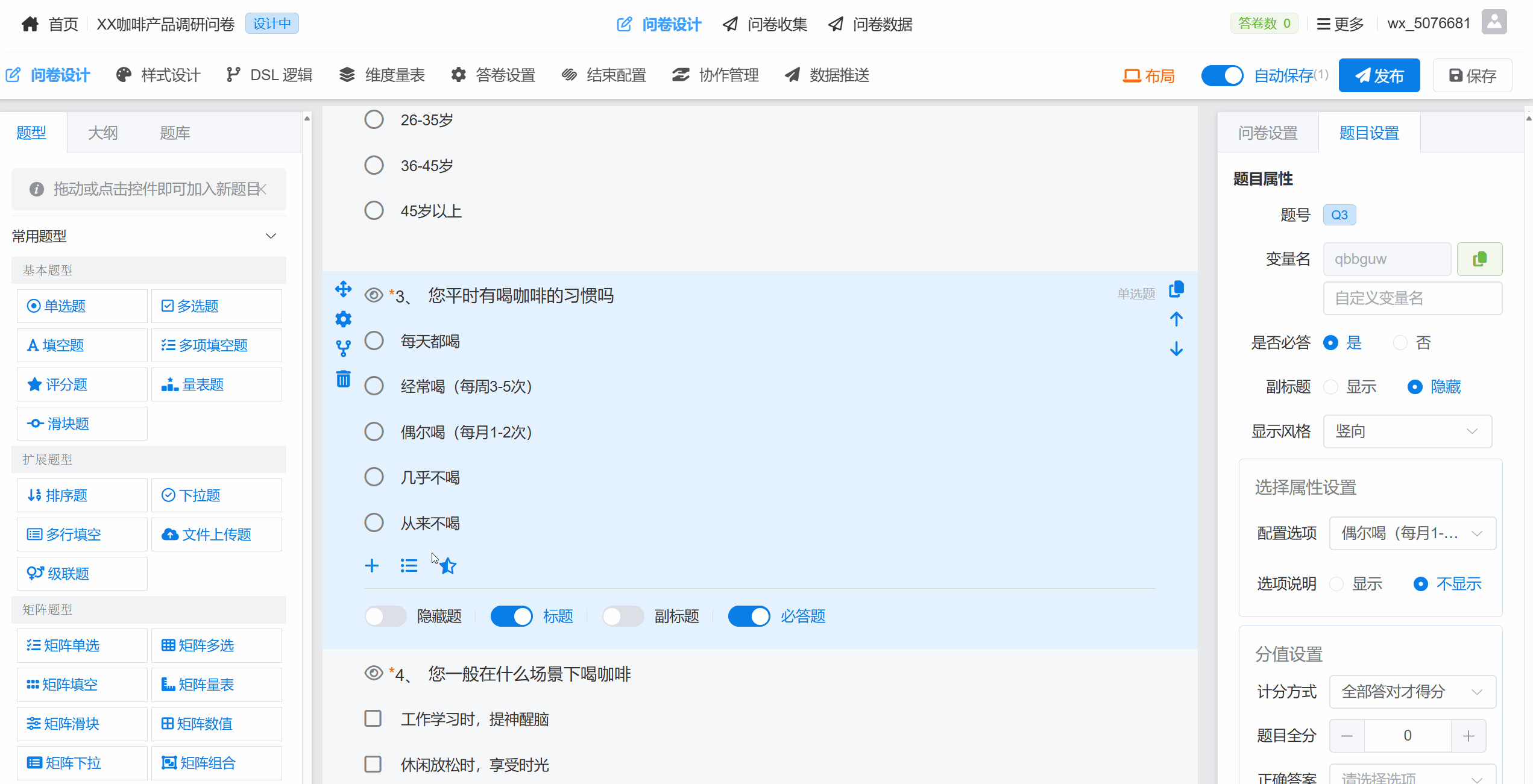Select 否 for 是否必答
Viewport: 1533px width, 784px height.
[x=1400, y=343]
